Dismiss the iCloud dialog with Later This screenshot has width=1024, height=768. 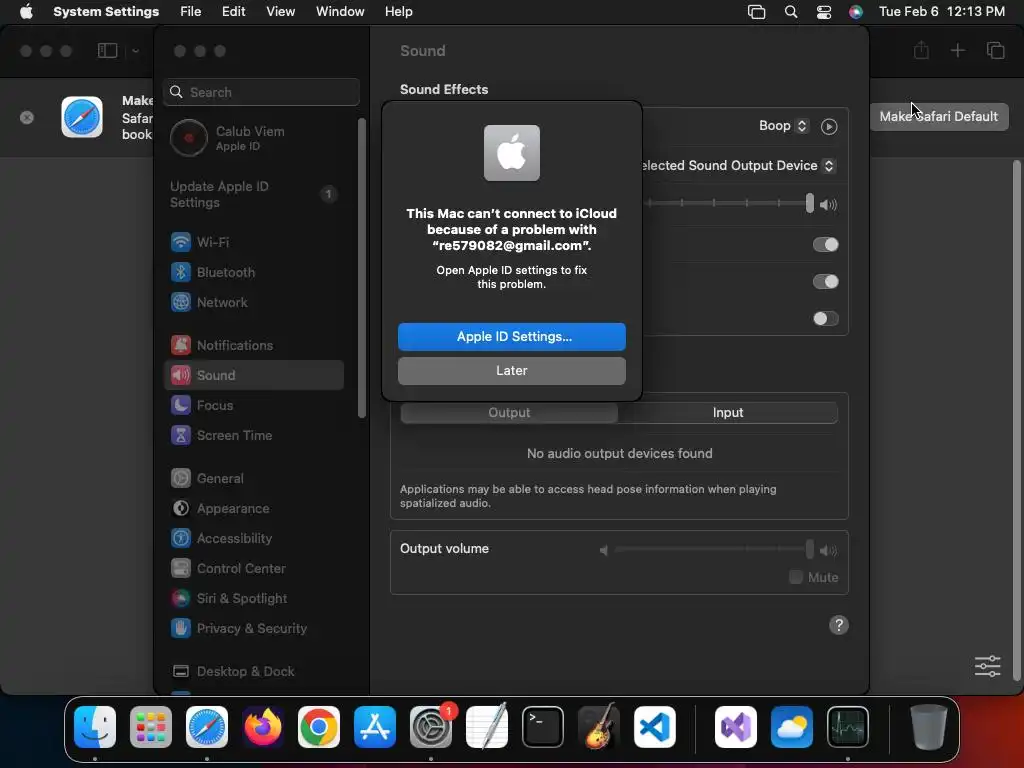(511, 370)
